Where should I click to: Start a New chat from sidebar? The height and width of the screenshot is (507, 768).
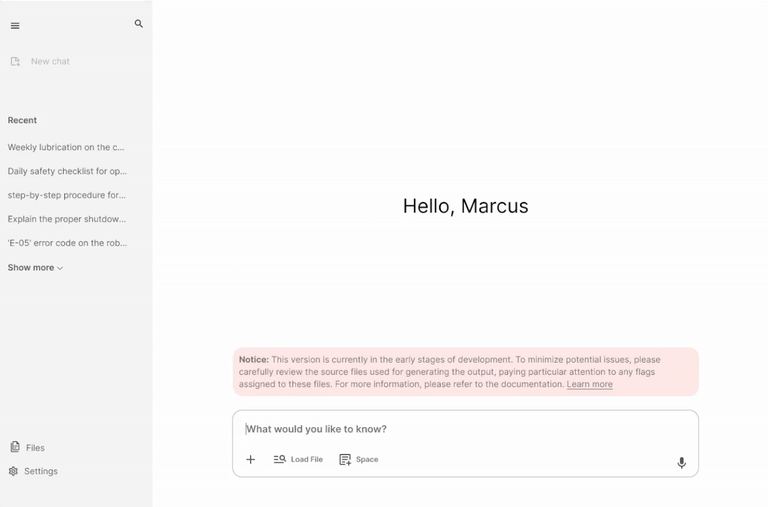coord(50,62)
